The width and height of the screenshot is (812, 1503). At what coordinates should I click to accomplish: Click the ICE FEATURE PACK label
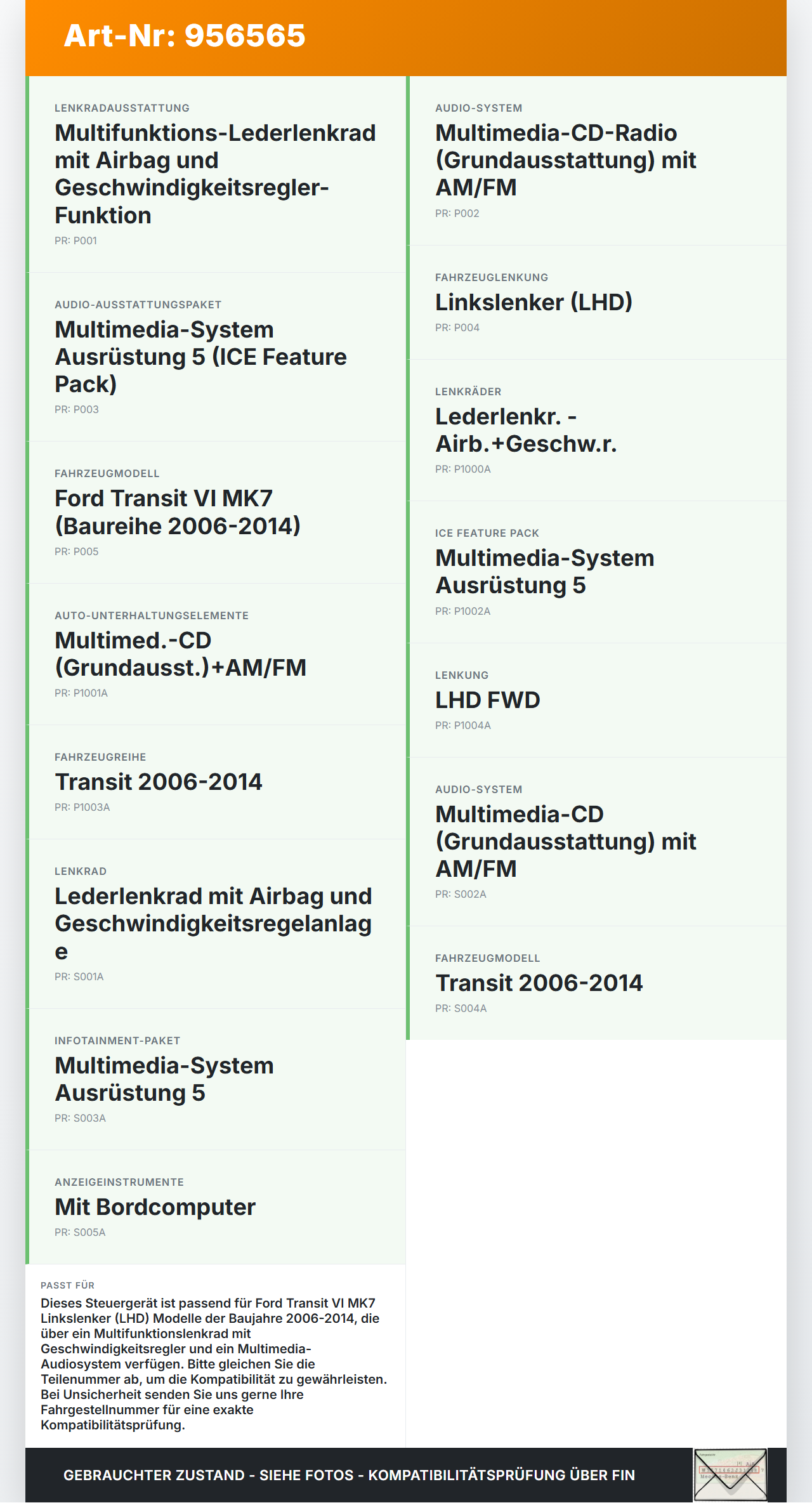487,534
